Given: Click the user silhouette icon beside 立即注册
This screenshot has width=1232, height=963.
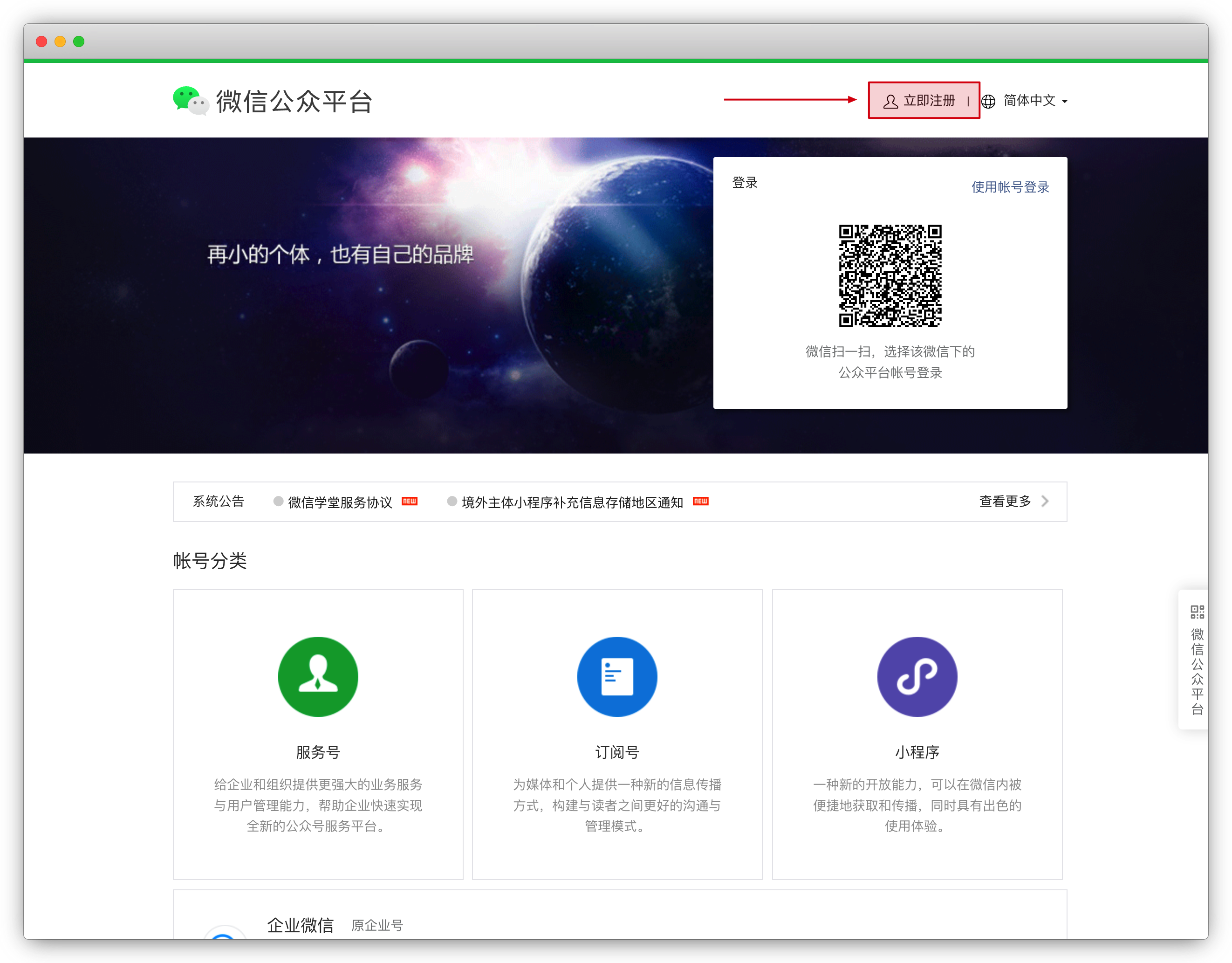Looking at the screenshot, I should [x=890, y=102].
